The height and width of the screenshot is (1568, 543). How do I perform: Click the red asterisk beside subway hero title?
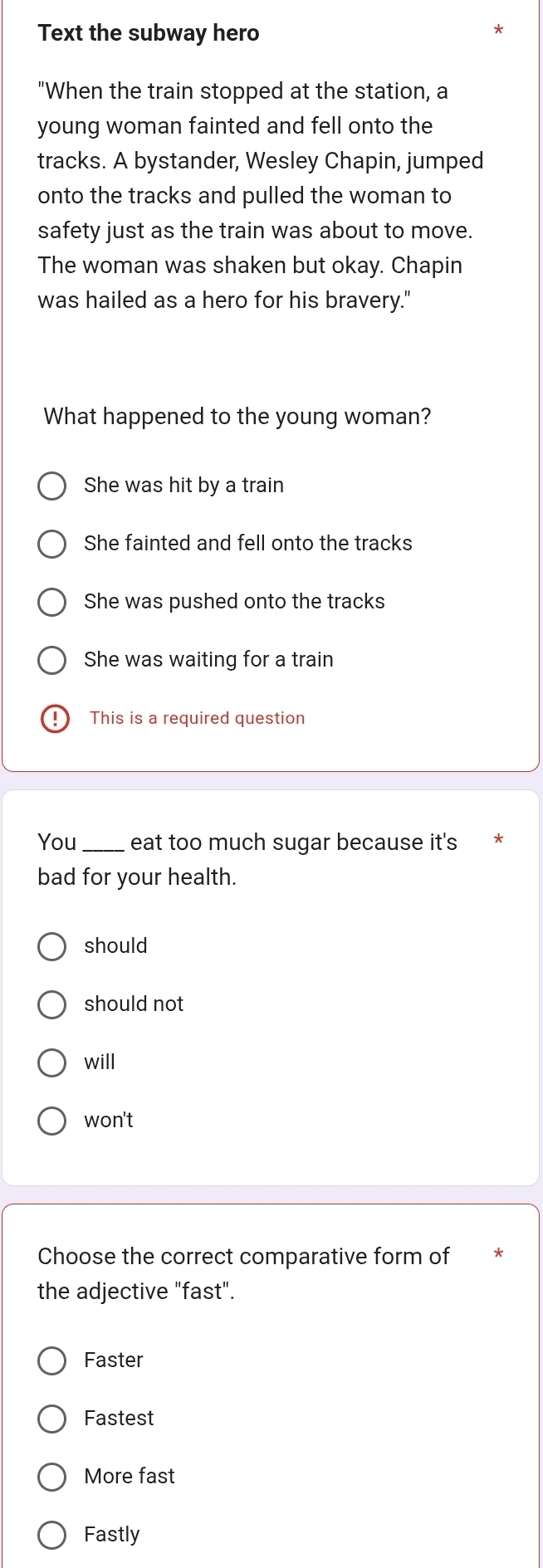498,32
